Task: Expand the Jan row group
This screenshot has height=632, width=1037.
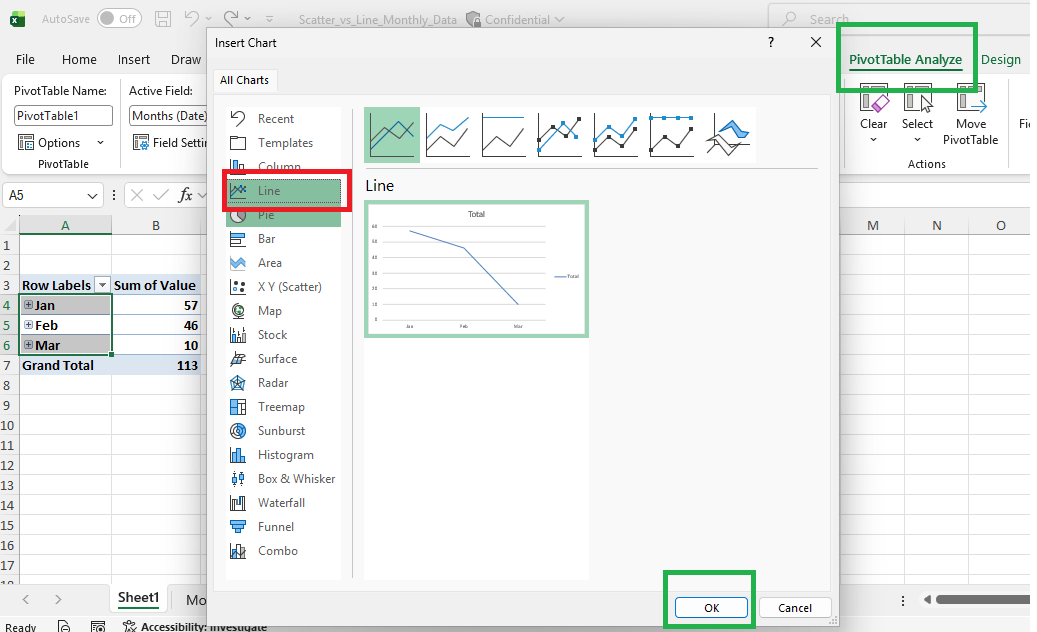Action: coord(28,305)
